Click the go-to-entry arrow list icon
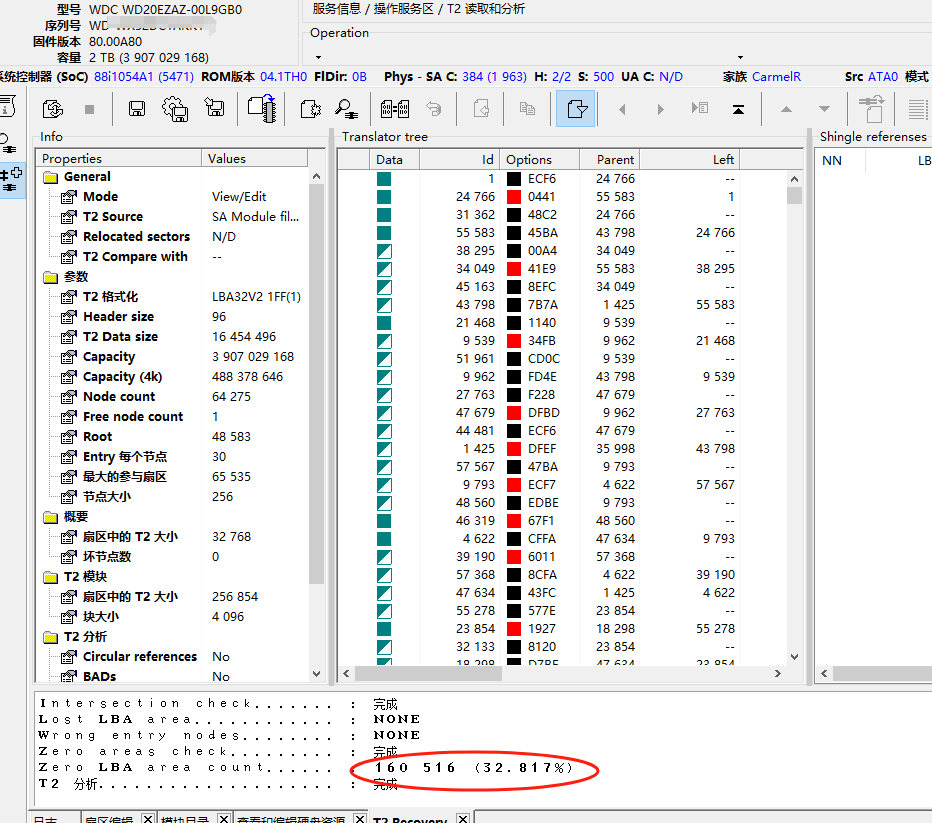Viewport: 932px width, 823px height. (x=700, y=108)
